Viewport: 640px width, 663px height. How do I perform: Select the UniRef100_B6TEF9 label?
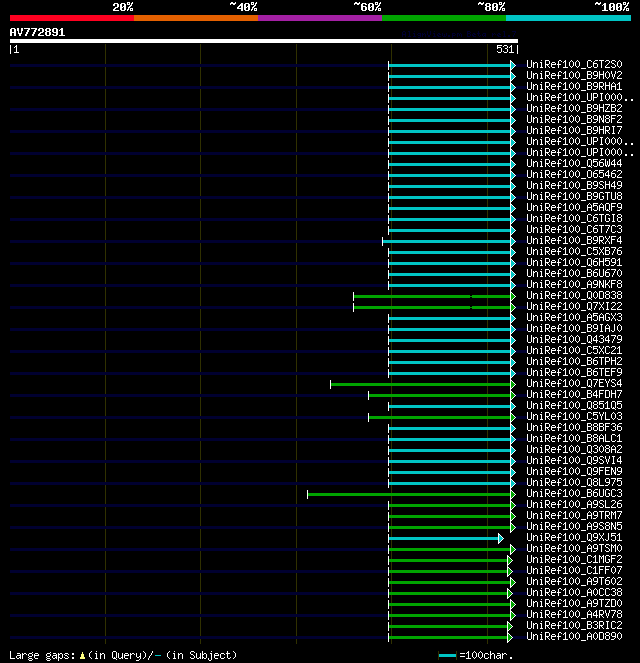point(574,372)
